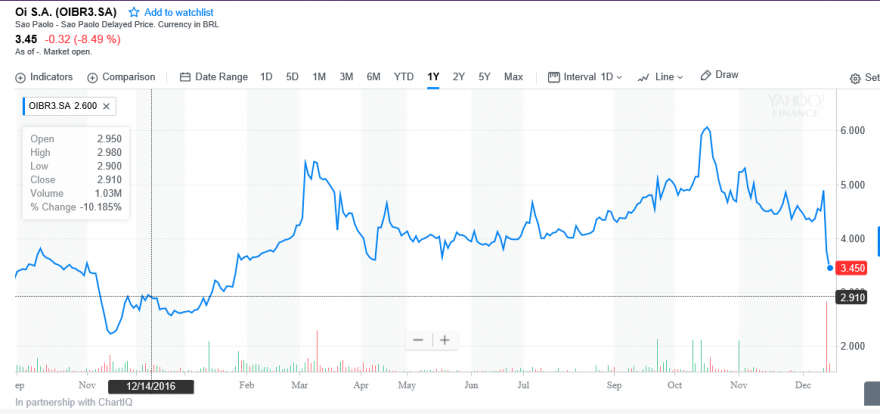The width and height of the screenshot is (880, 414).
Task: Select the 1M time range
Action: [319, 77]
